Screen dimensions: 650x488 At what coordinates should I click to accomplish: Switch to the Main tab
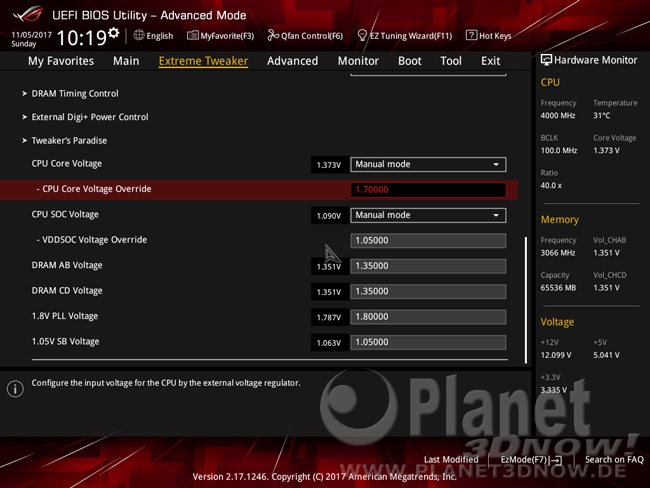coord(126,61)
